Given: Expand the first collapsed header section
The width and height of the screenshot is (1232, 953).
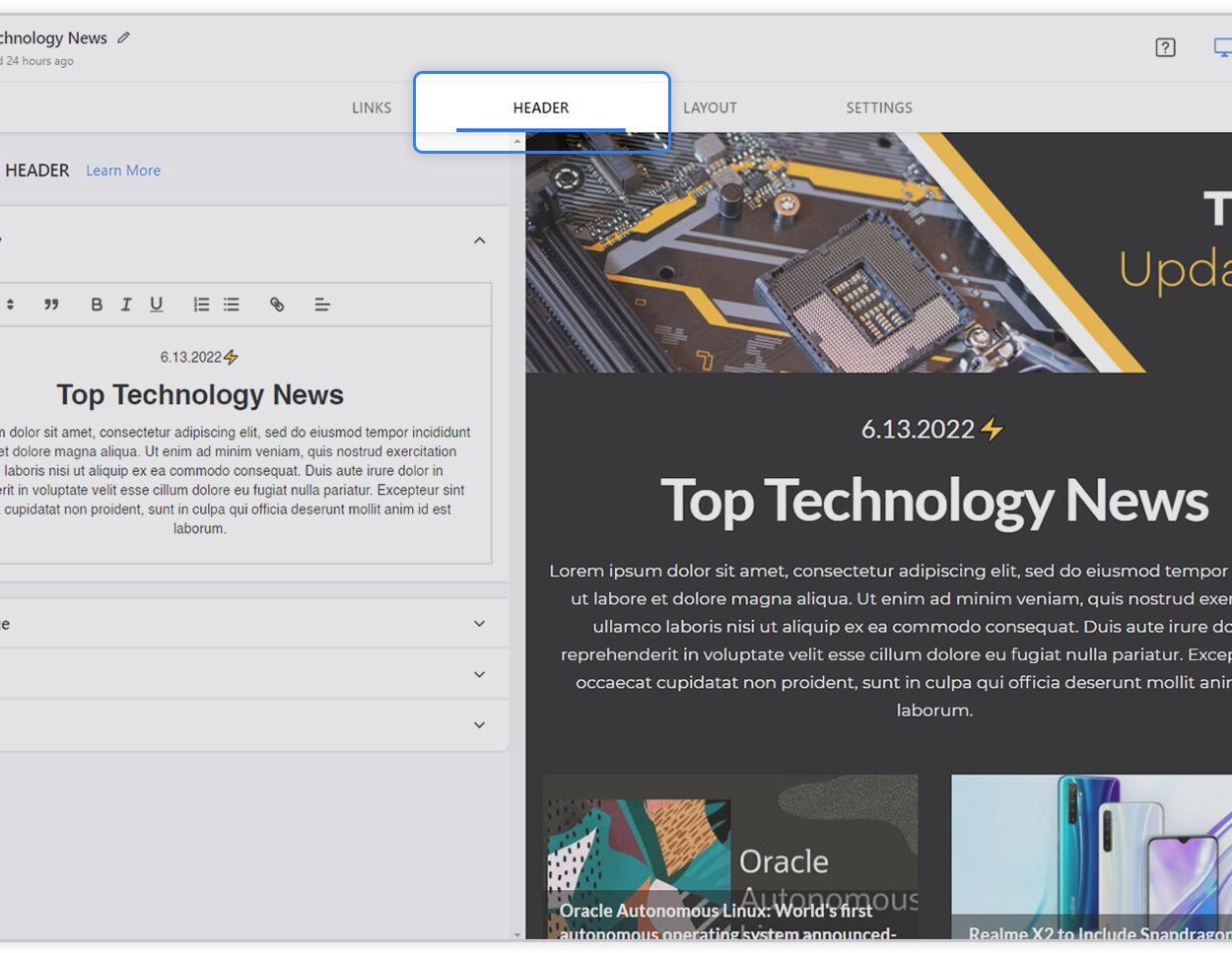Looking at the screenshot, I should click(479, 623).
